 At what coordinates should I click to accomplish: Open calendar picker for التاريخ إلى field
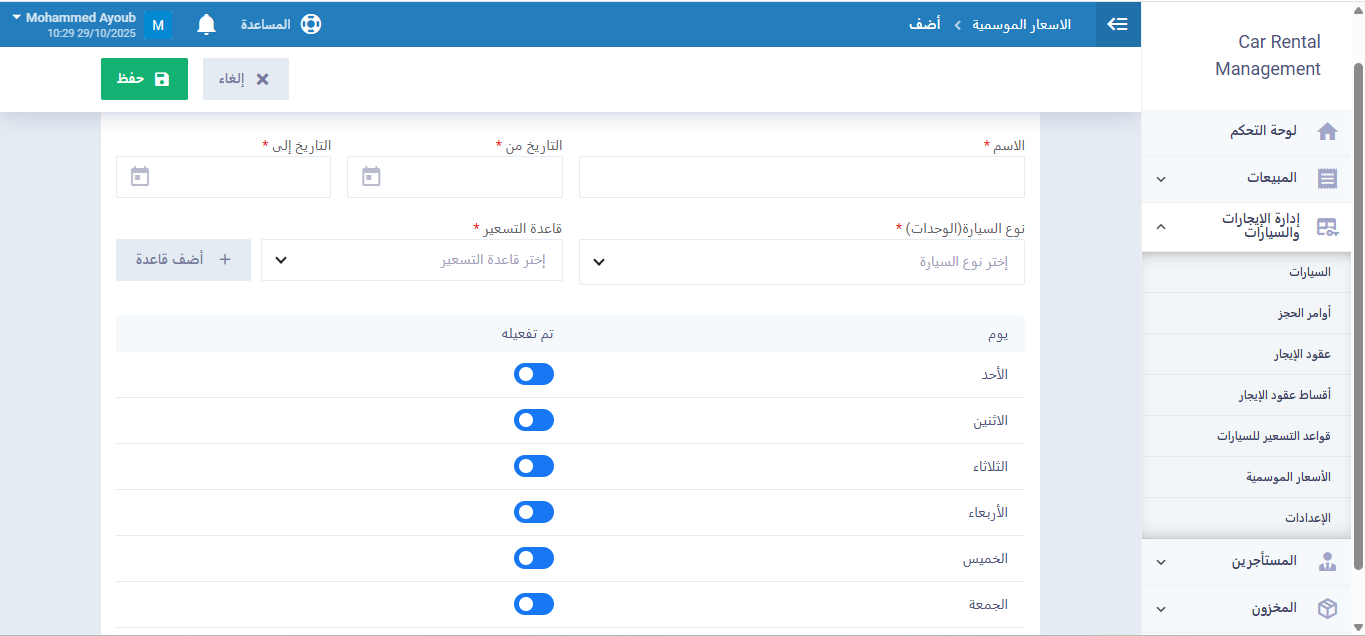(140, 177)
